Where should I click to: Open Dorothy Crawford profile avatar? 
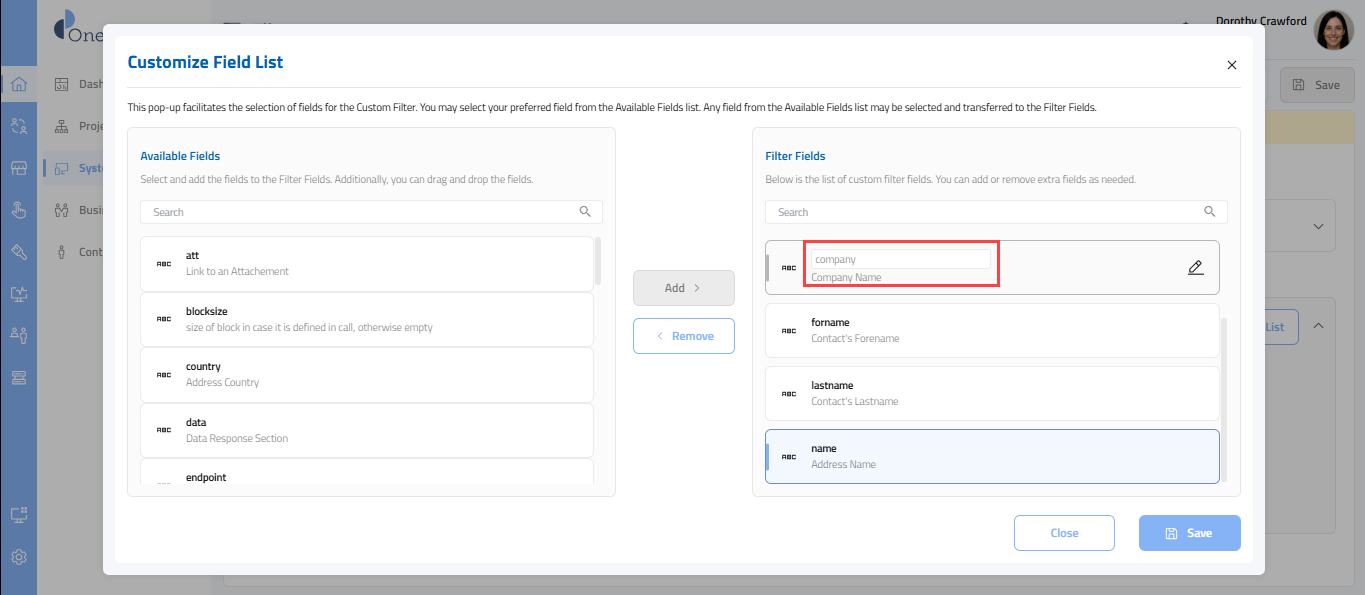coord(1333,31)
